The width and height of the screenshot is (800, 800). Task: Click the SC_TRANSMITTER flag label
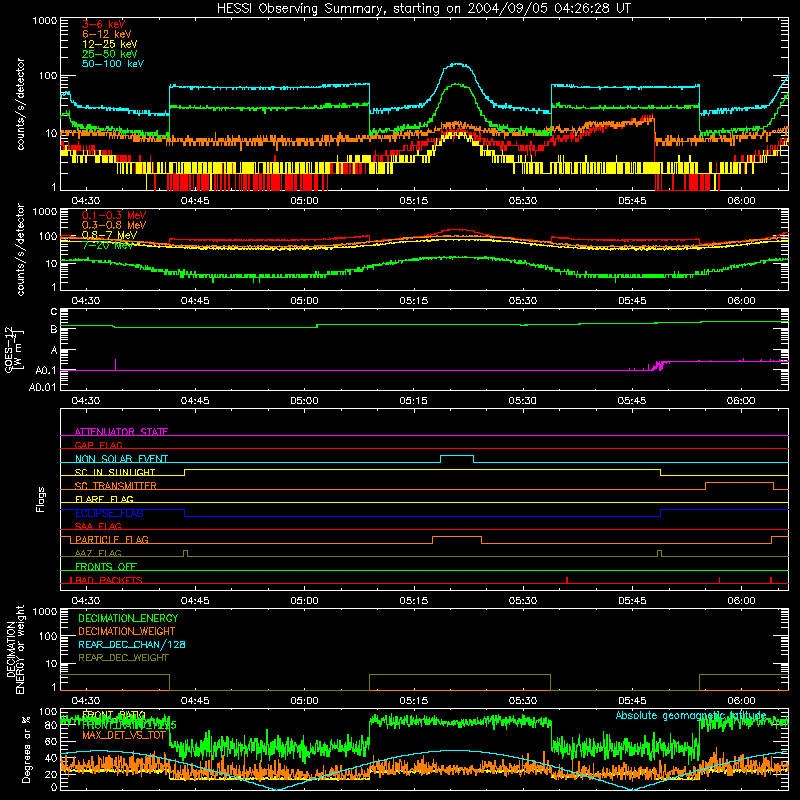(115, 486)
